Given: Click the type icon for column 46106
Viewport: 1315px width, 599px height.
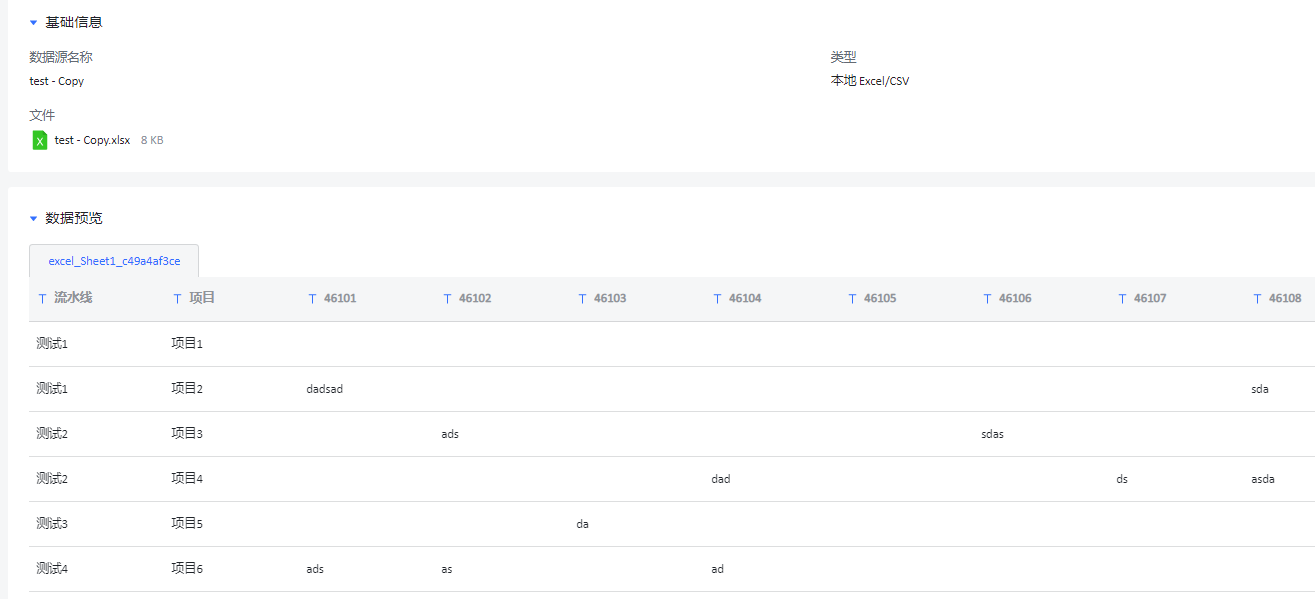Looking at the screenshot, I should coord(987,298).
